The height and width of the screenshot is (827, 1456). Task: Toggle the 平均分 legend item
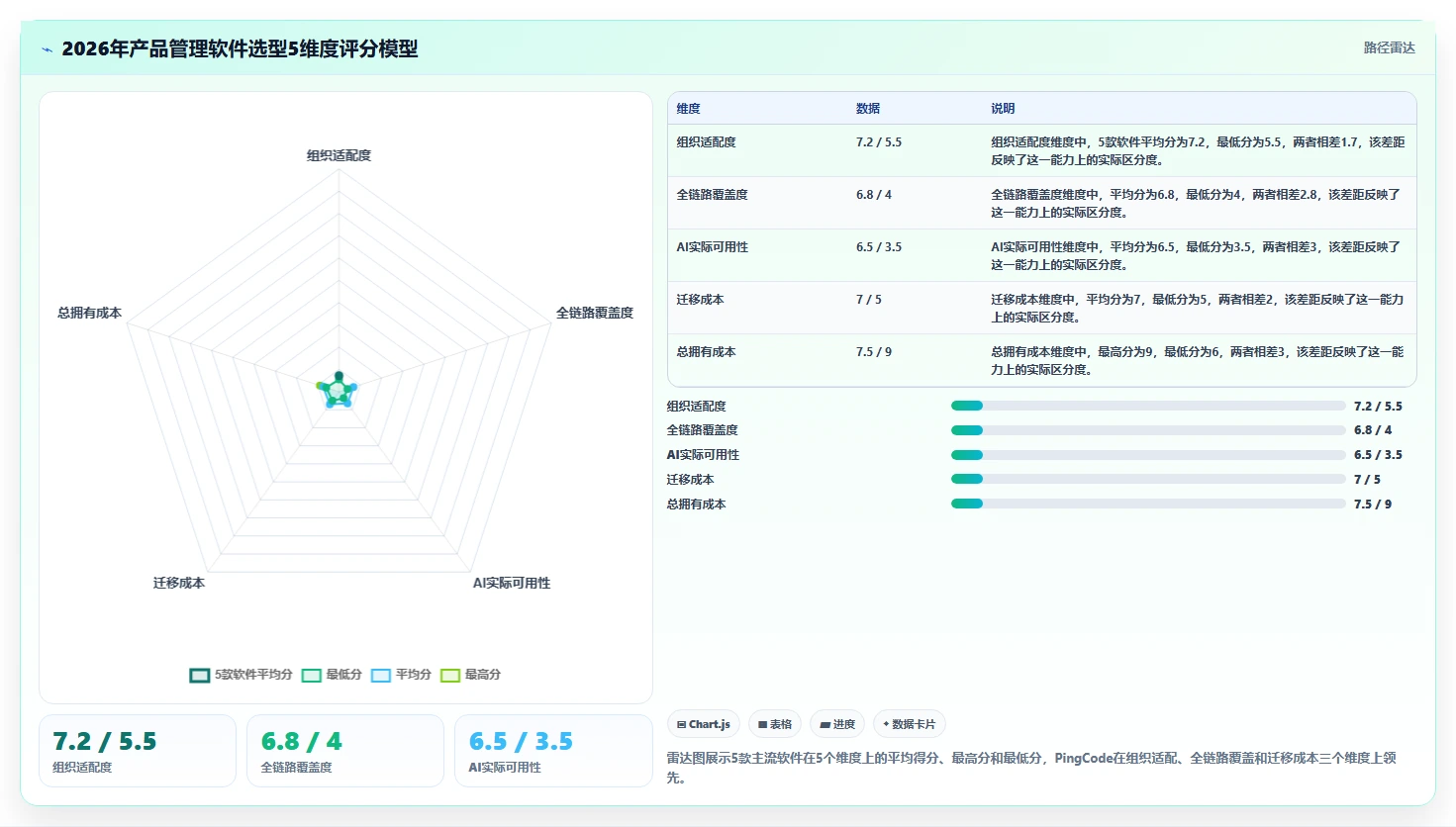click(401, 675)
